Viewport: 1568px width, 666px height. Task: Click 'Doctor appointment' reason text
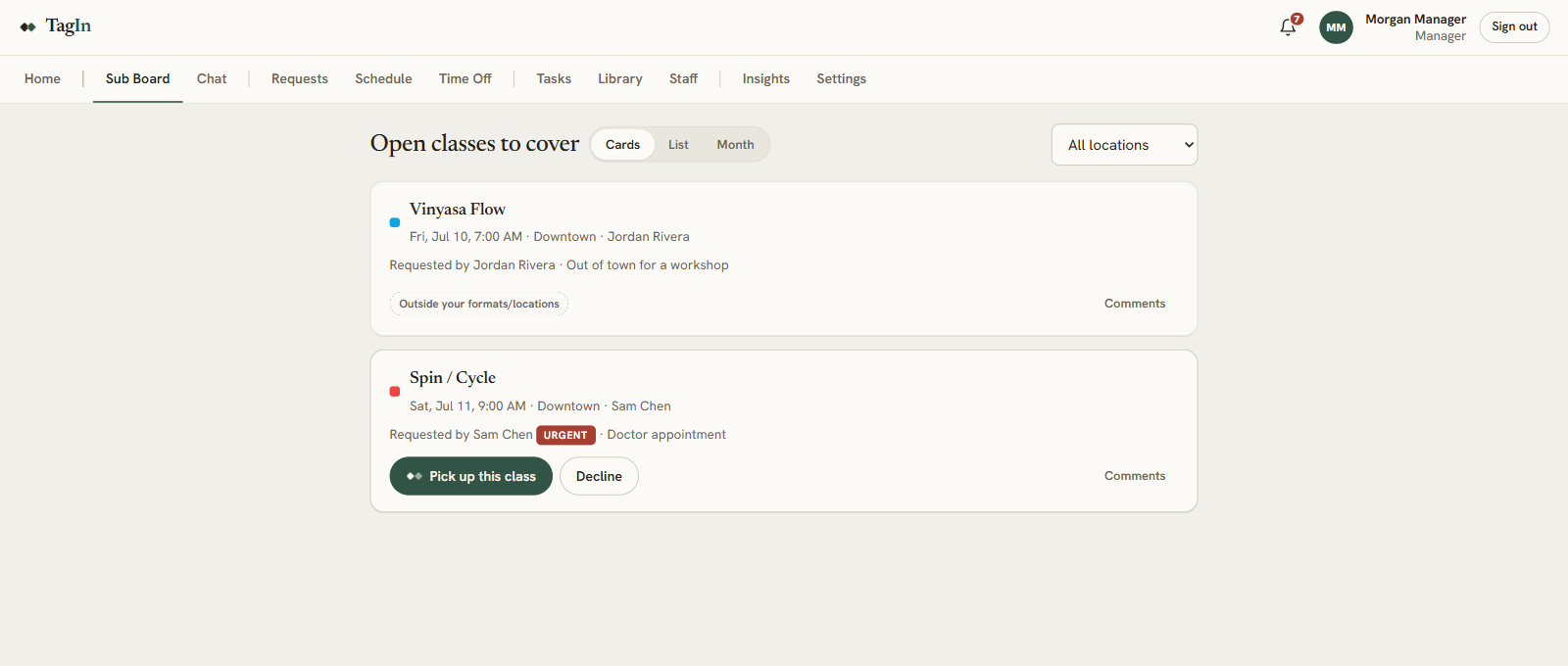666,435
